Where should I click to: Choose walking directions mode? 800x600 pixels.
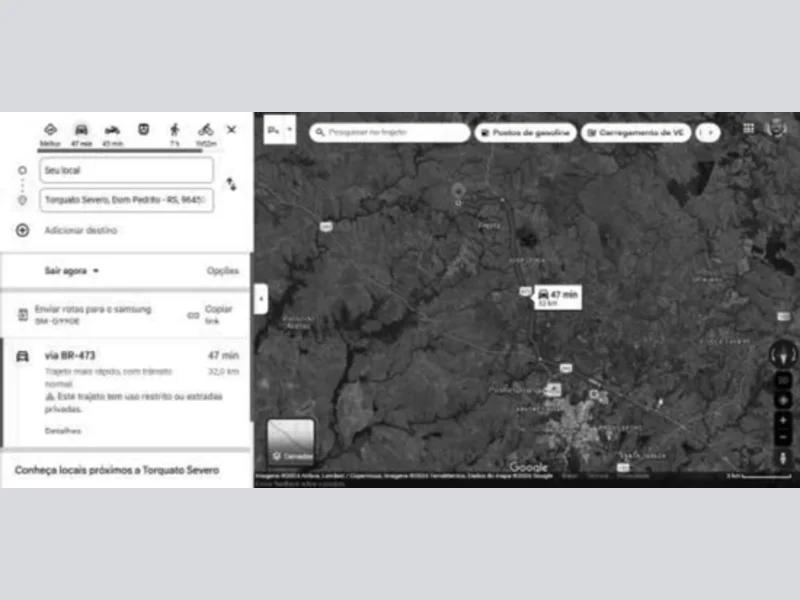pos(174,135)
